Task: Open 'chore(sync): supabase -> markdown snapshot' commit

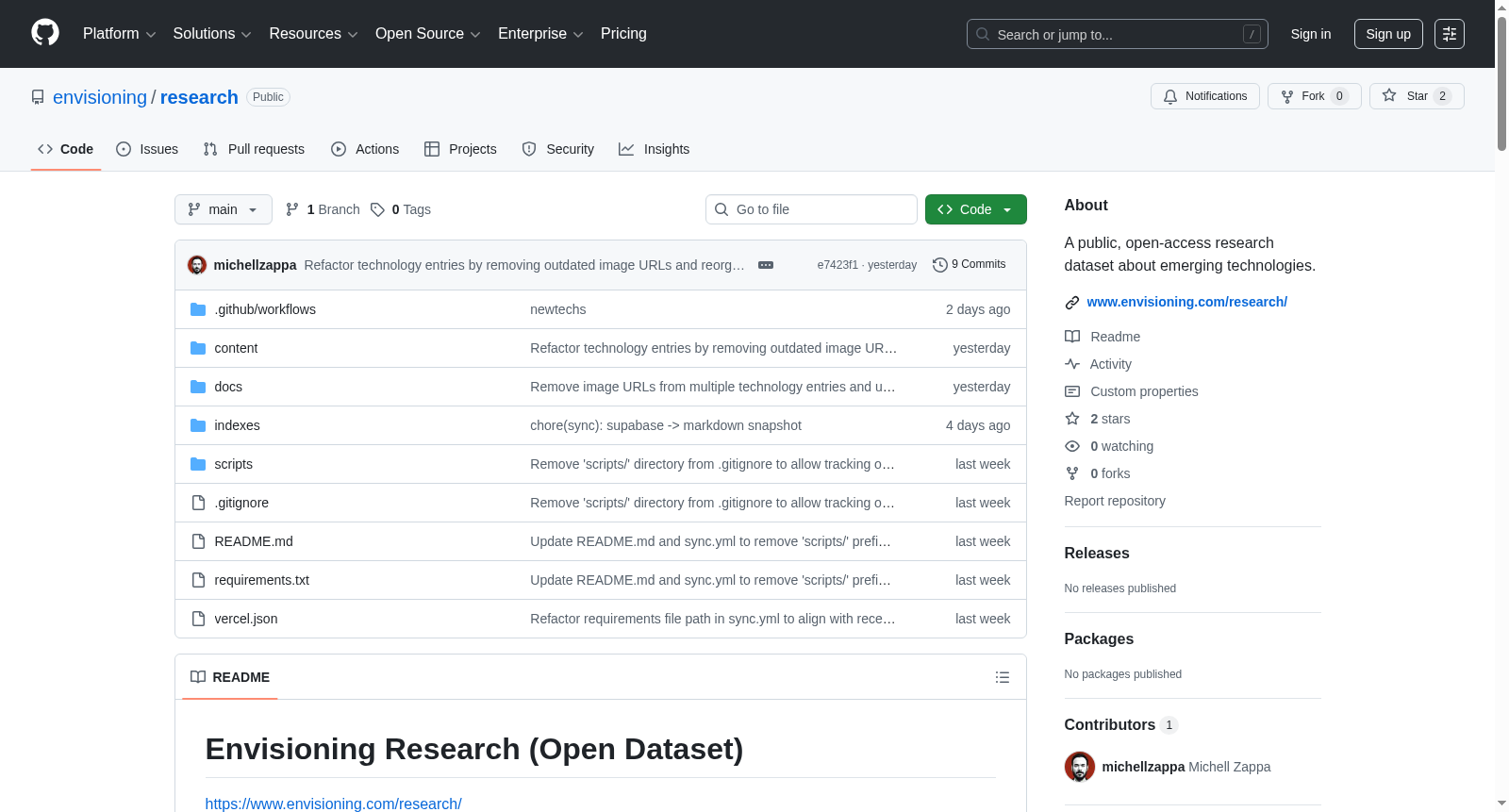Action: [x=666, y=425]
